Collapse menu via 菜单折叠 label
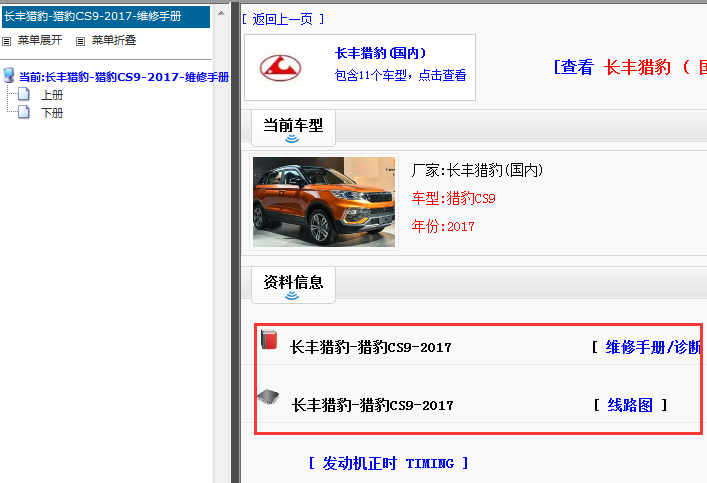Screen dimensions: 707x483 (x=114, y=40)
